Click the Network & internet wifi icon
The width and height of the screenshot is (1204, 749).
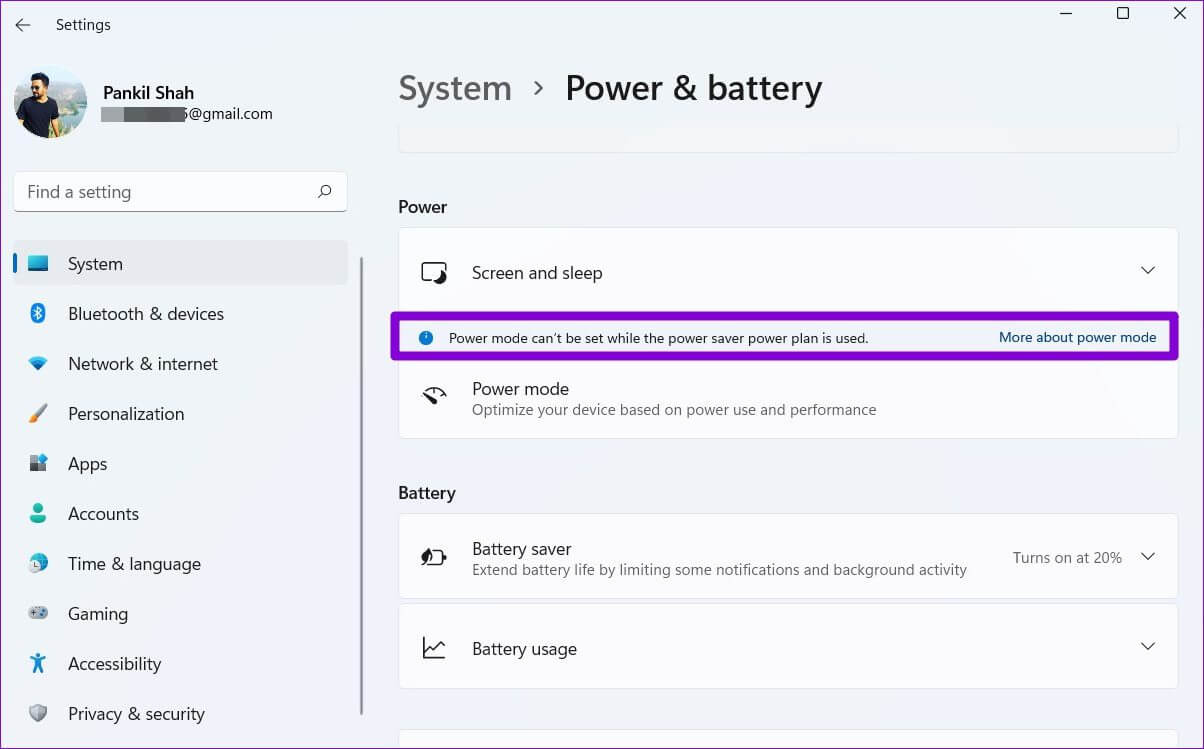[x=38, y=364]
